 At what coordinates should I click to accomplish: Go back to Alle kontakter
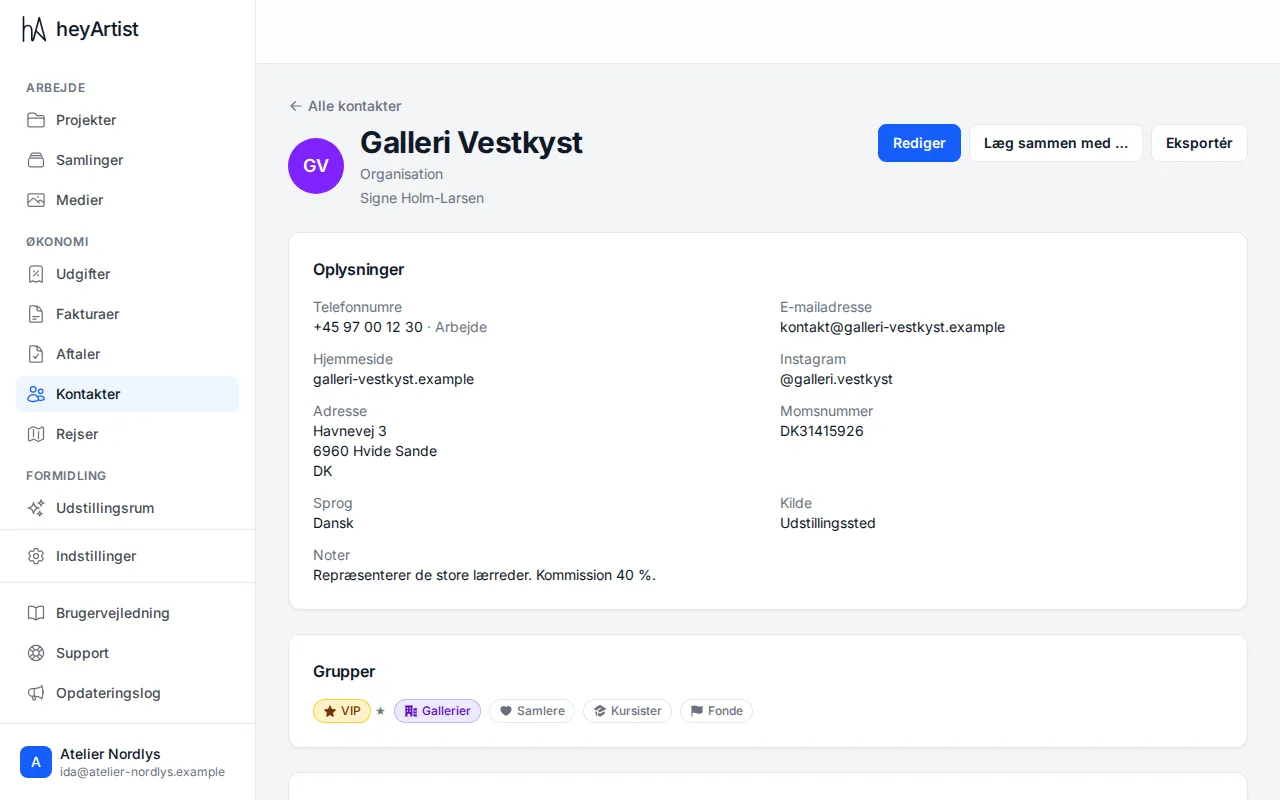pyautogui.click(x=345, y=106)
